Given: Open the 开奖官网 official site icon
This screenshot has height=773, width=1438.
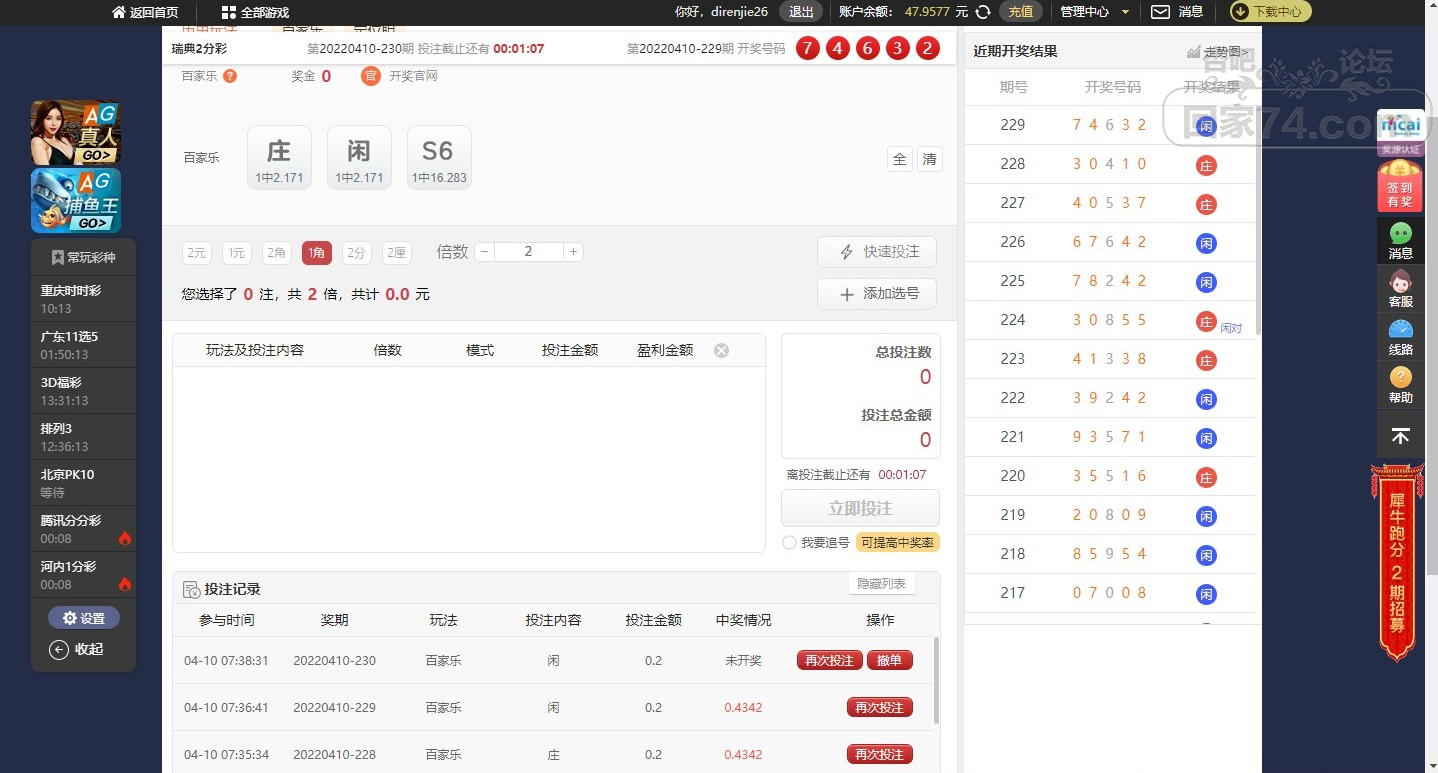Looking at the screenshot, I should [371, 76].
